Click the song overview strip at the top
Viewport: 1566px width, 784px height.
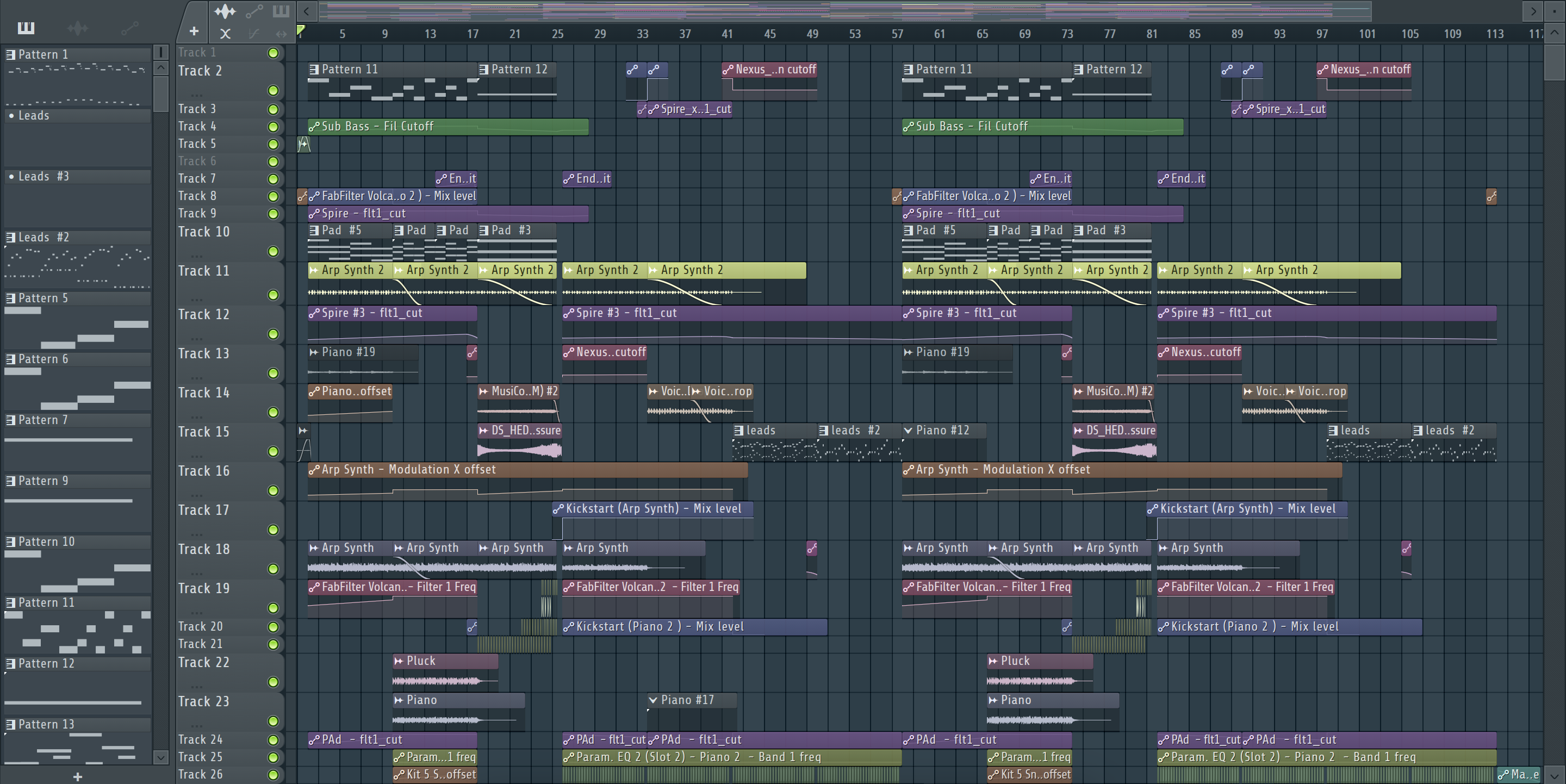click(x=845, y=11)
